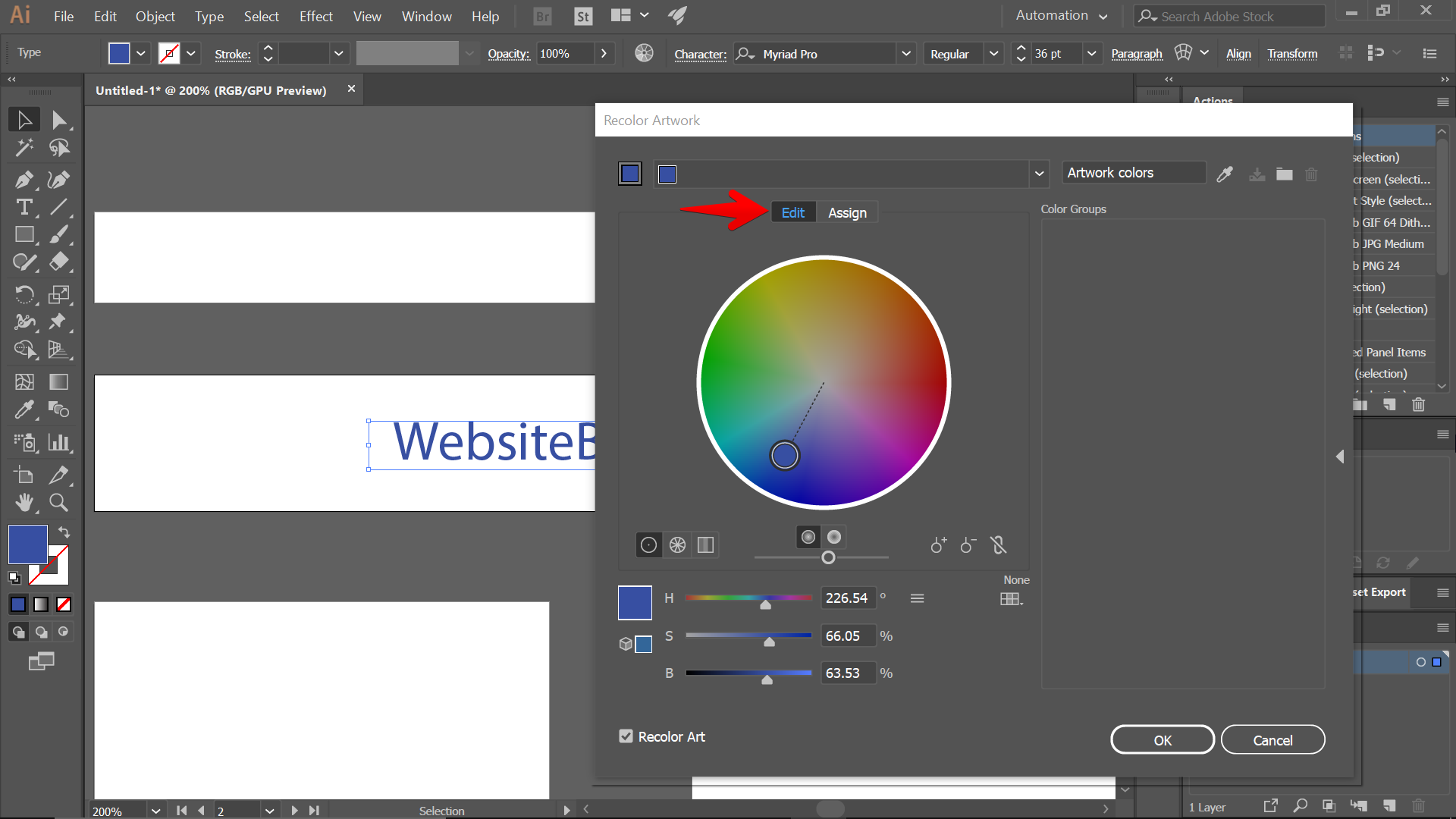
Task: Toggle the Recolor Art checkbox
Action: point(626,736)
